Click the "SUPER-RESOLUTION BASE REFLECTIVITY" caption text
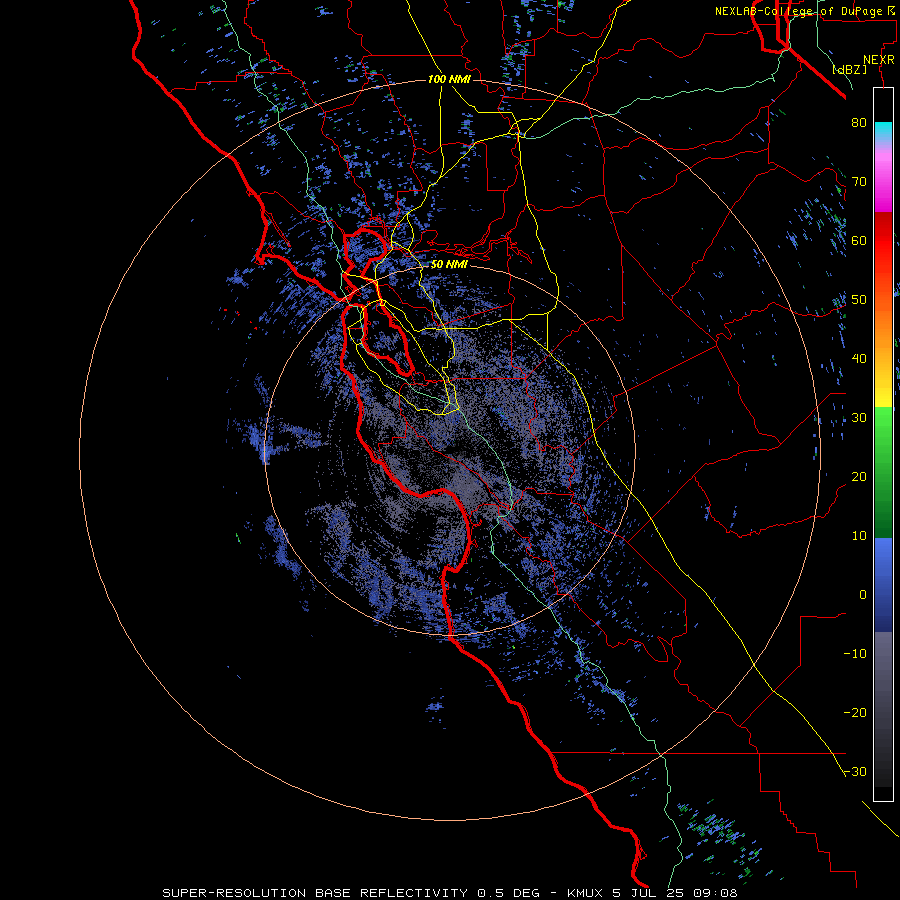Image resolution: width=900 pixels, height=900 pixels. 315,893
